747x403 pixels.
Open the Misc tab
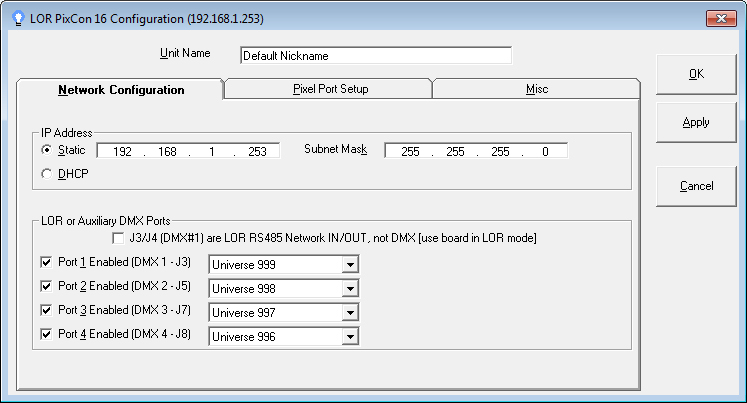(536, 89)
